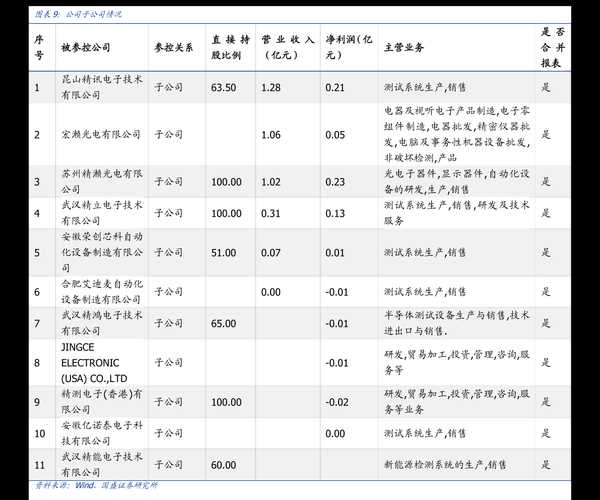
Task: Select the 精测电子(香港)有限公司 company cell
Action: pos(102,401)
